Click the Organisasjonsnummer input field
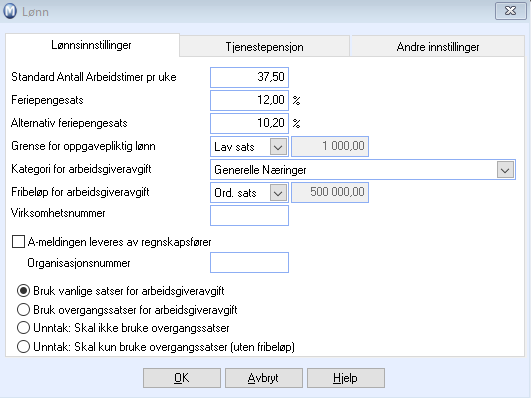Viewport: 531px width, 398px height. [249, 263]
